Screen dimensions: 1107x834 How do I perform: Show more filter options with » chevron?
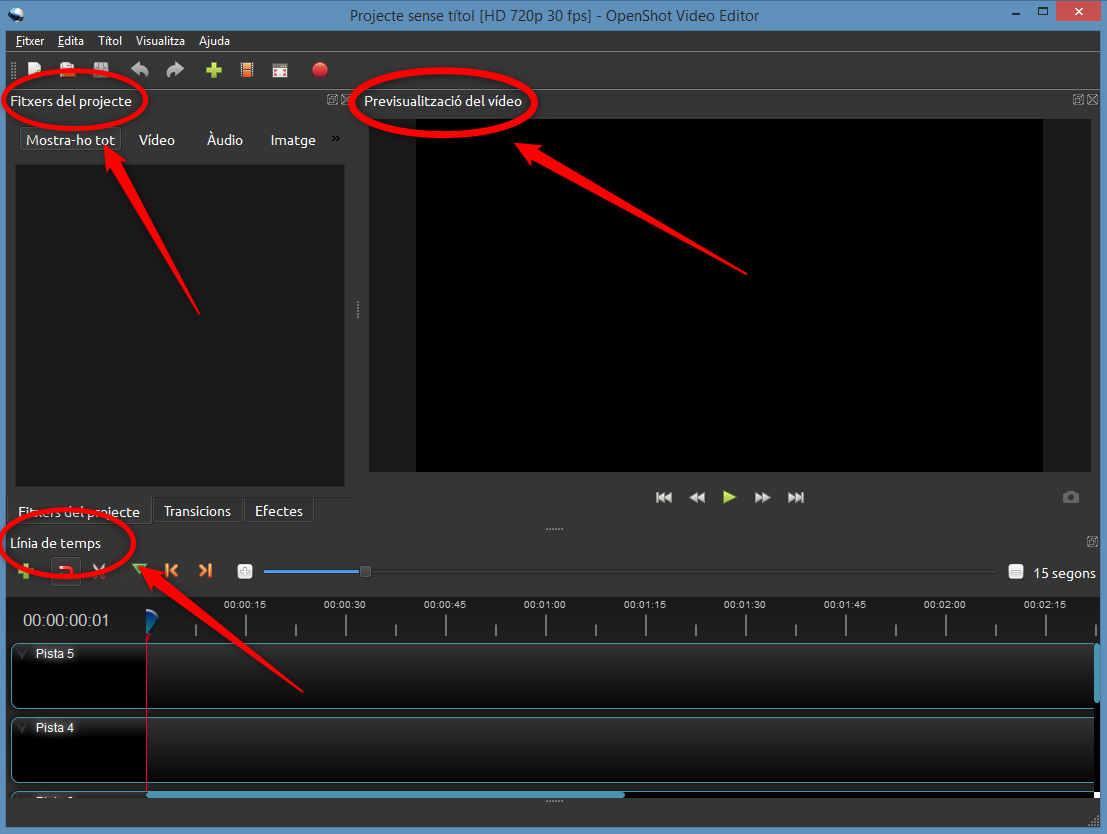pyautogui.click(x=336, y=138)
